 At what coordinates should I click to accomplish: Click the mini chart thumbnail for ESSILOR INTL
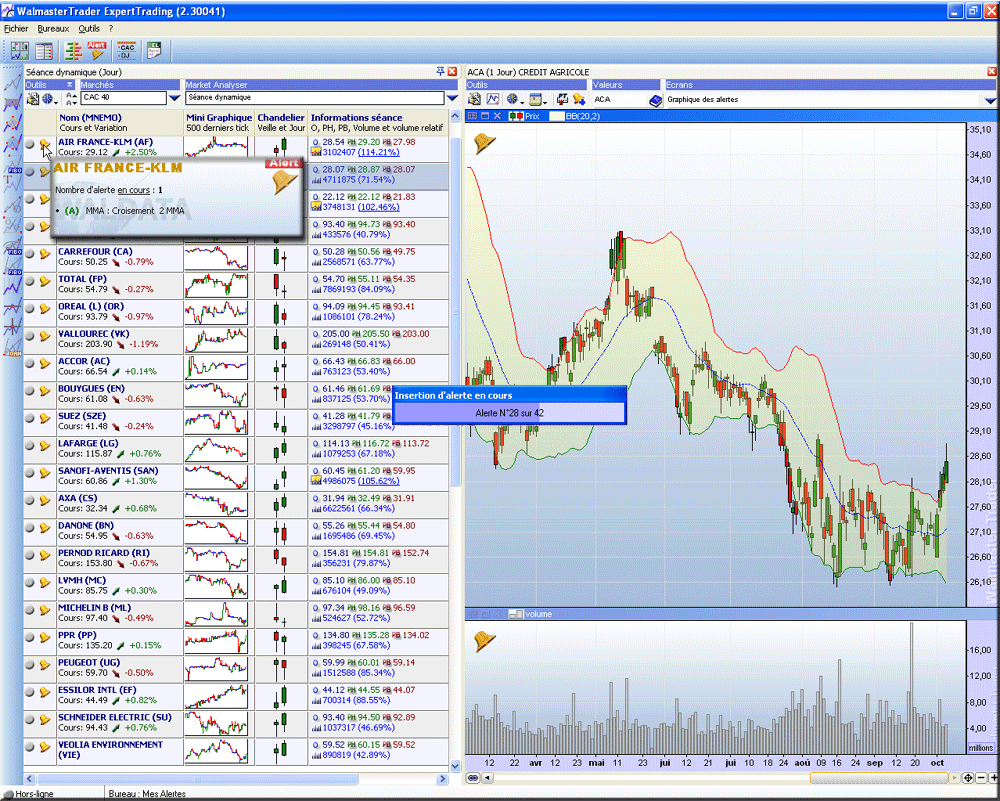216,696
